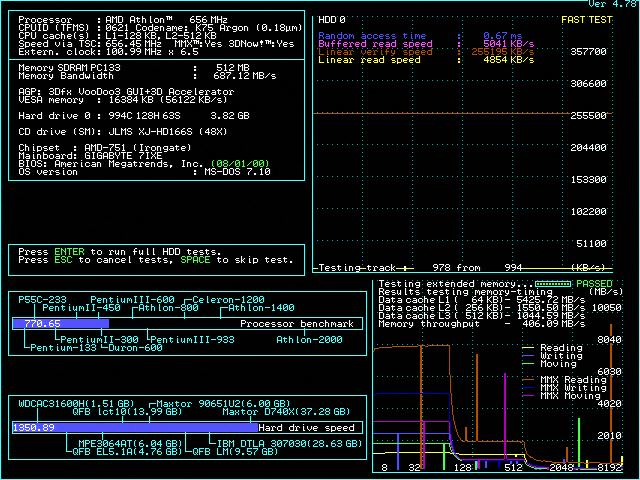Viewport: 640px width, 480px height.
Task: Click the green SPACE key label
Action: click(x=195, y=260)
